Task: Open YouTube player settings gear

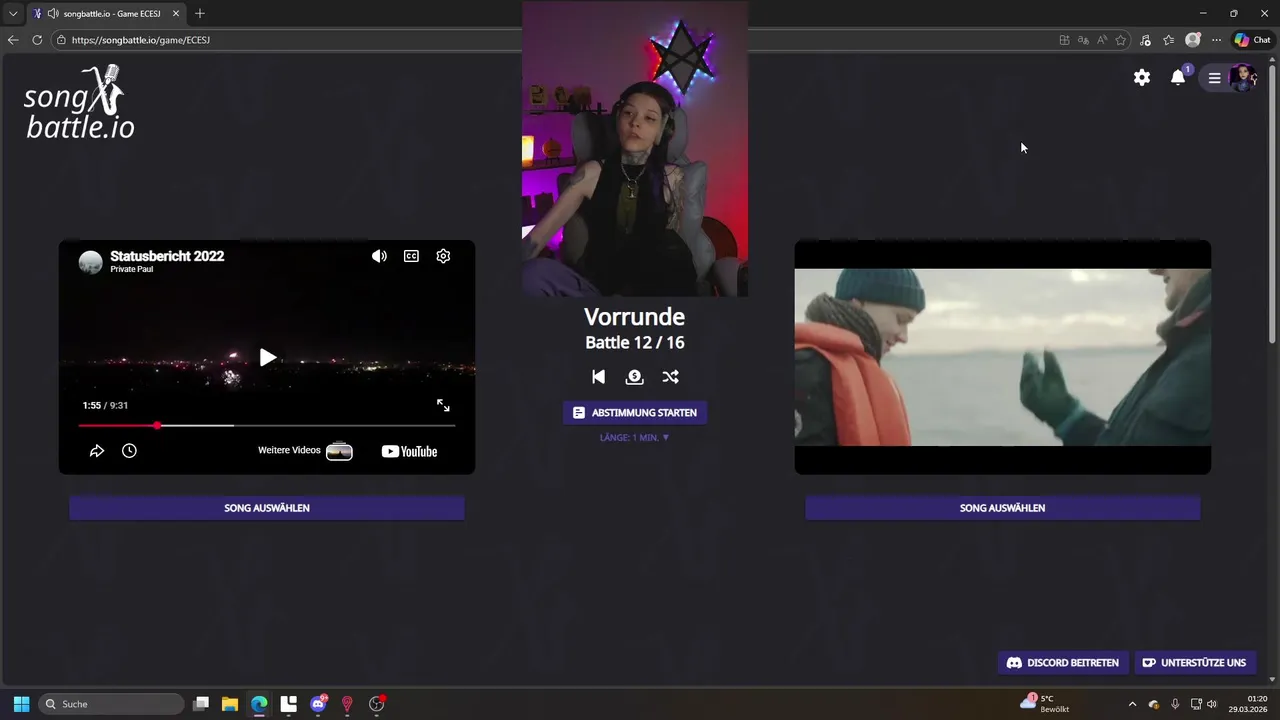Action: pos(443,256)
